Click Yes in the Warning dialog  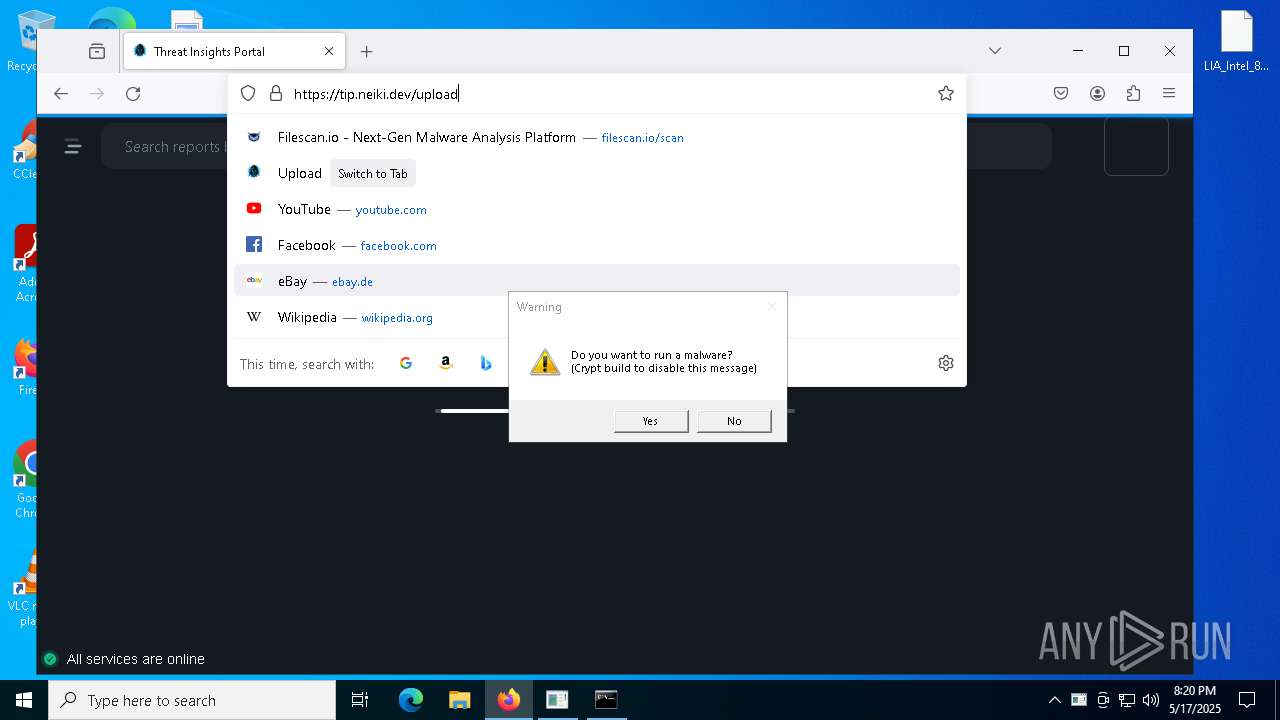(x=651, y=421)
